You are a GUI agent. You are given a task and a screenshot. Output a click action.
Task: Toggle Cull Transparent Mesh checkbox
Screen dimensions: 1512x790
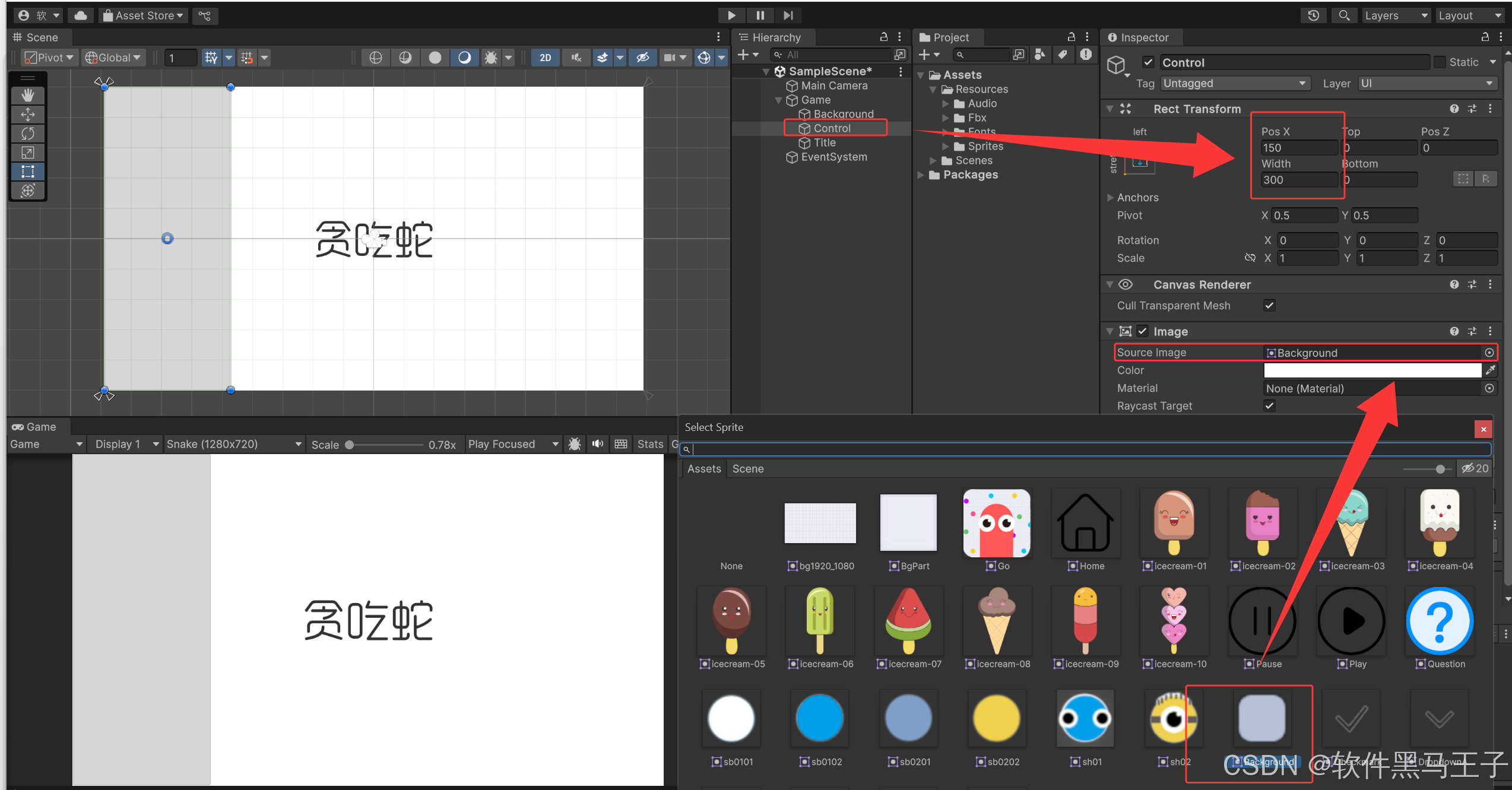1269,306
